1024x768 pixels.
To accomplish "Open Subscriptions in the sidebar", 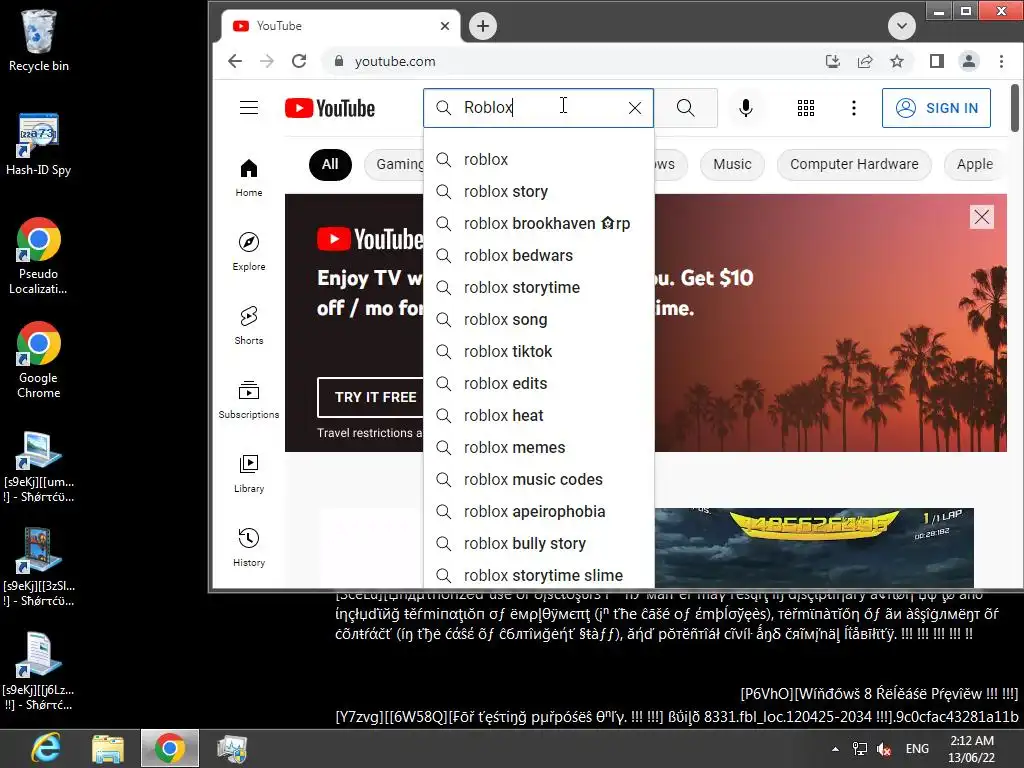I will pos(249,400).
